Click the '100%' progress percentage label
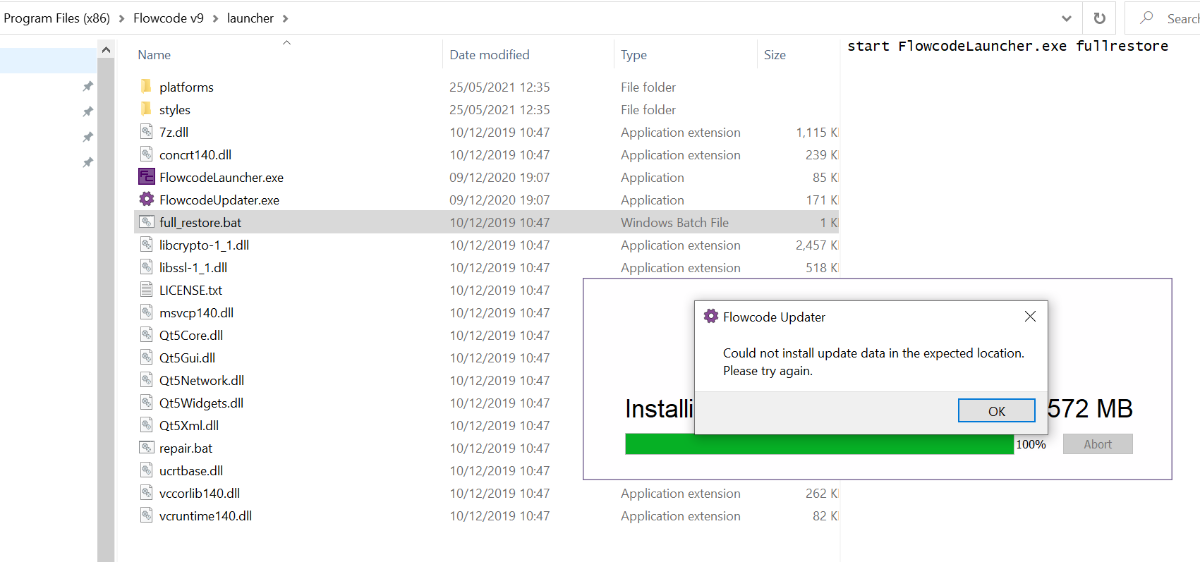1200x562 pixels. [1031, 444]
